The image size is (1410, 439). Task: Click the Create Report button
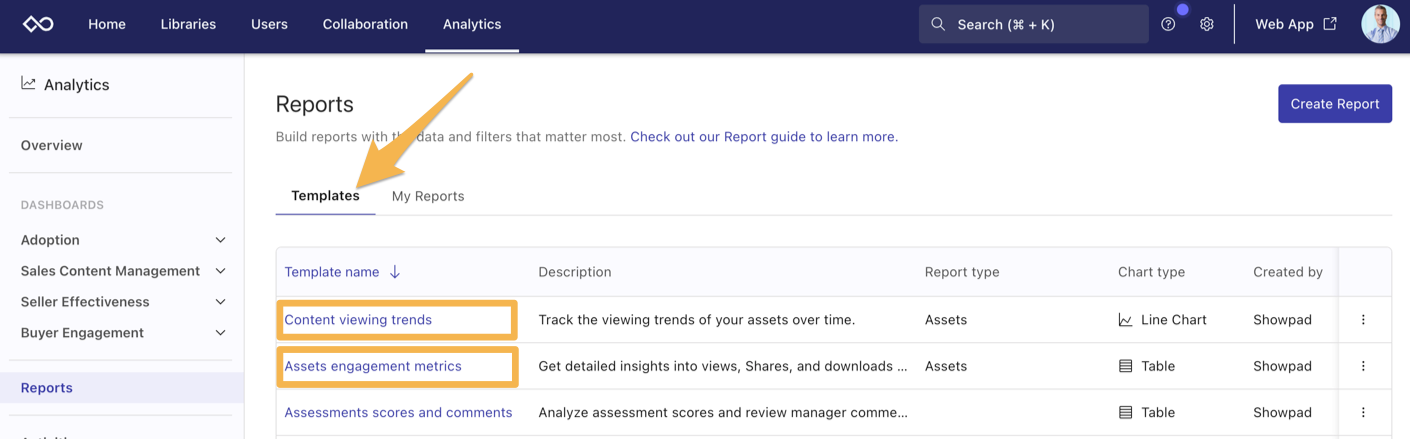click(x=1334, y=104)
